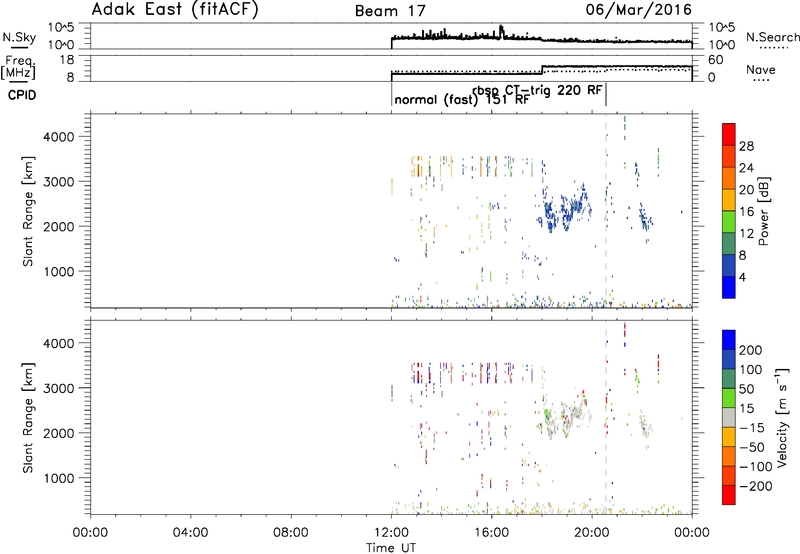Click the '12:00' time axis label
The width and height of the screenshot is (800, 554).
pyautogui.click(x=391, y=533)
